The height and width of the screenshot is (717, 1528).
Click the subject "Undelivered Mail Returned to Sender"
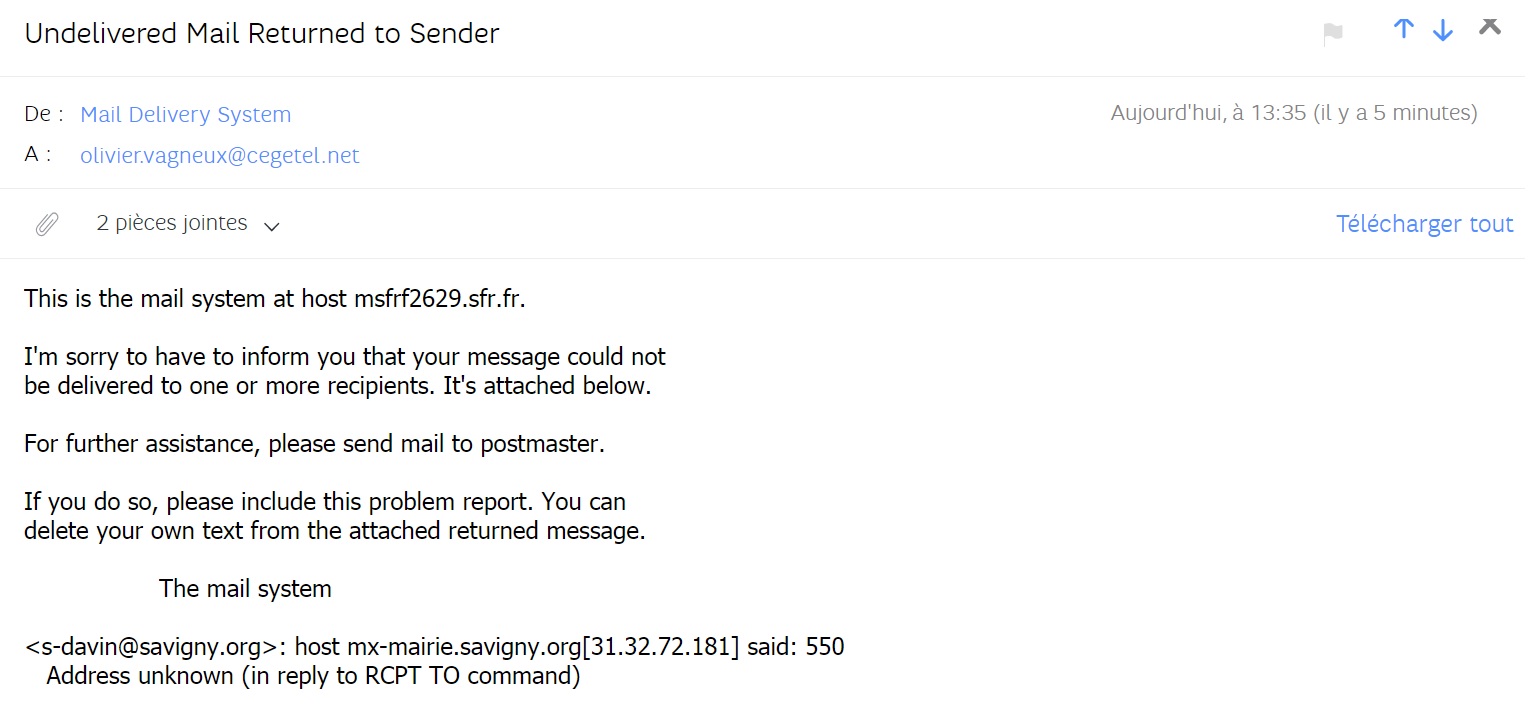pos(262,34)
